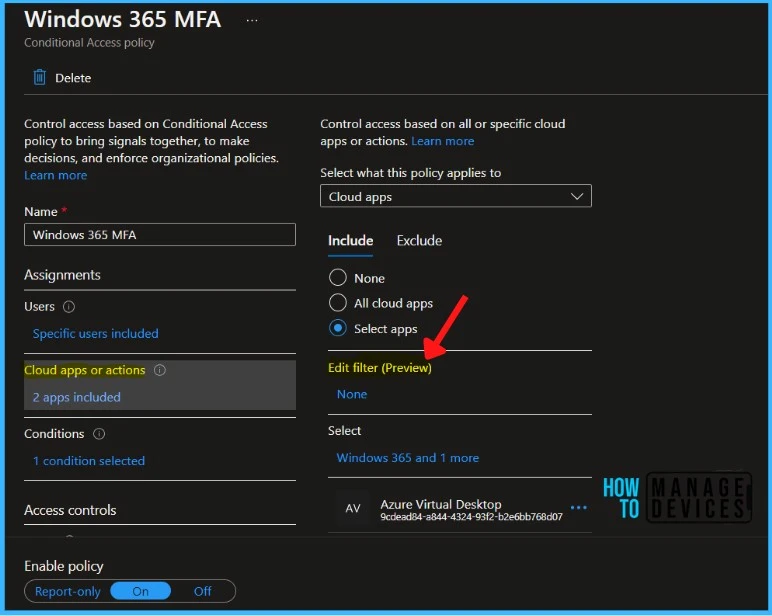
Task: Click the info icon next to Conditions
Action: pyautogui.click(x=99, y=434)
